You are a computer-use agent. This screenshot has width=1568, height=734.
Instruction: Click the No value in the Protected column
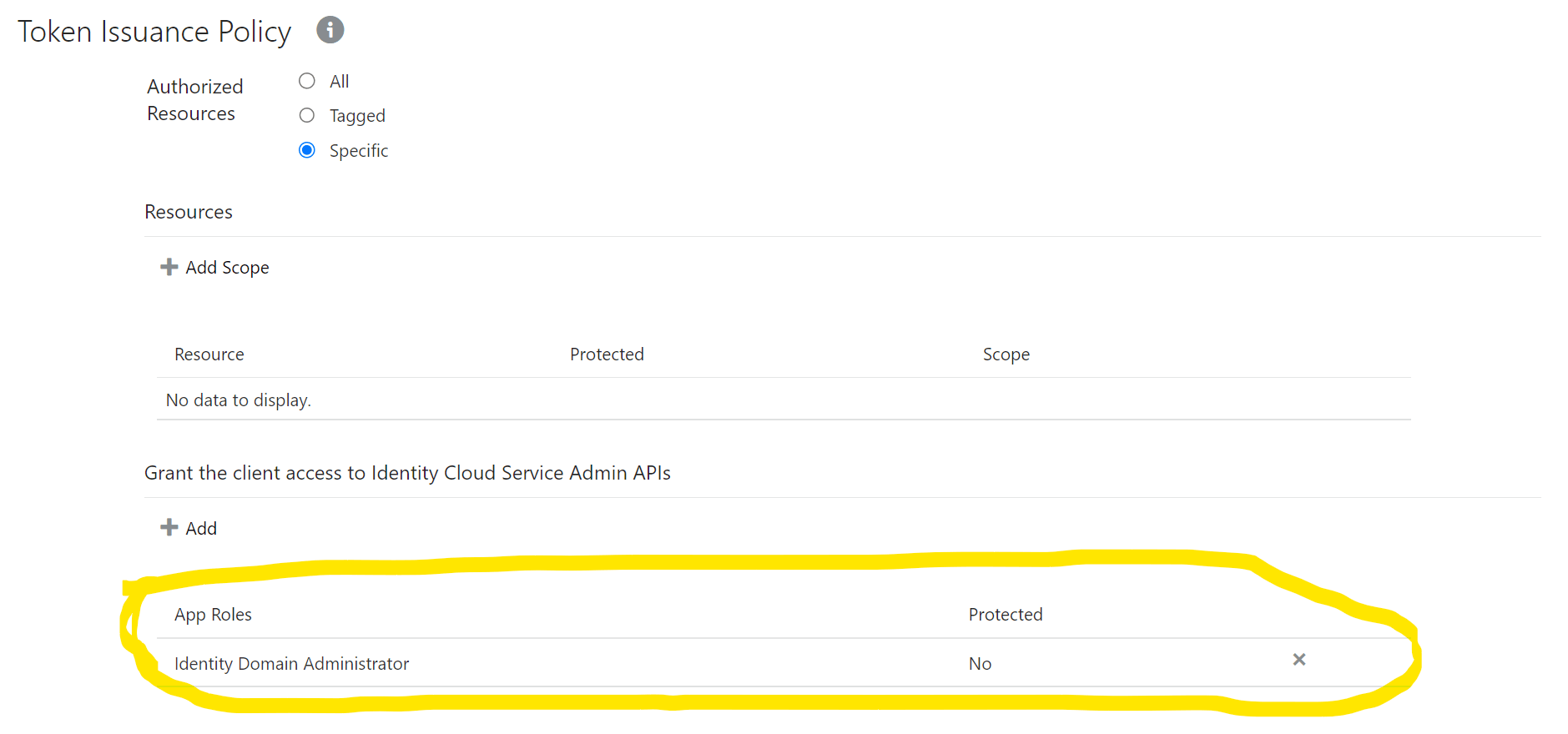click(980, 664)
